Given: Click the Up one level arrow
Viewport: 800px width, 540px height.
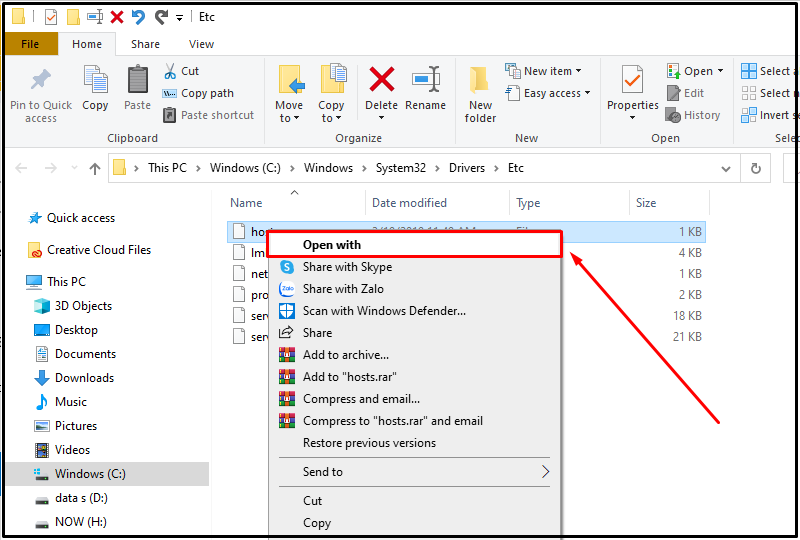Looking at the screenshot, I should click(95, 168).
